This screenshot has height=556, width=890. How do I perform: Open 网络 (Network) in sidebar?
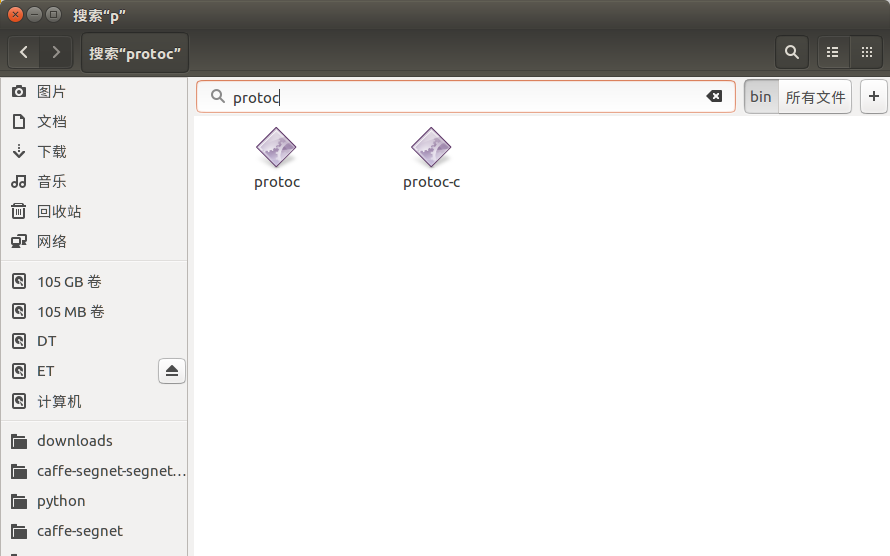coord(94,242)
